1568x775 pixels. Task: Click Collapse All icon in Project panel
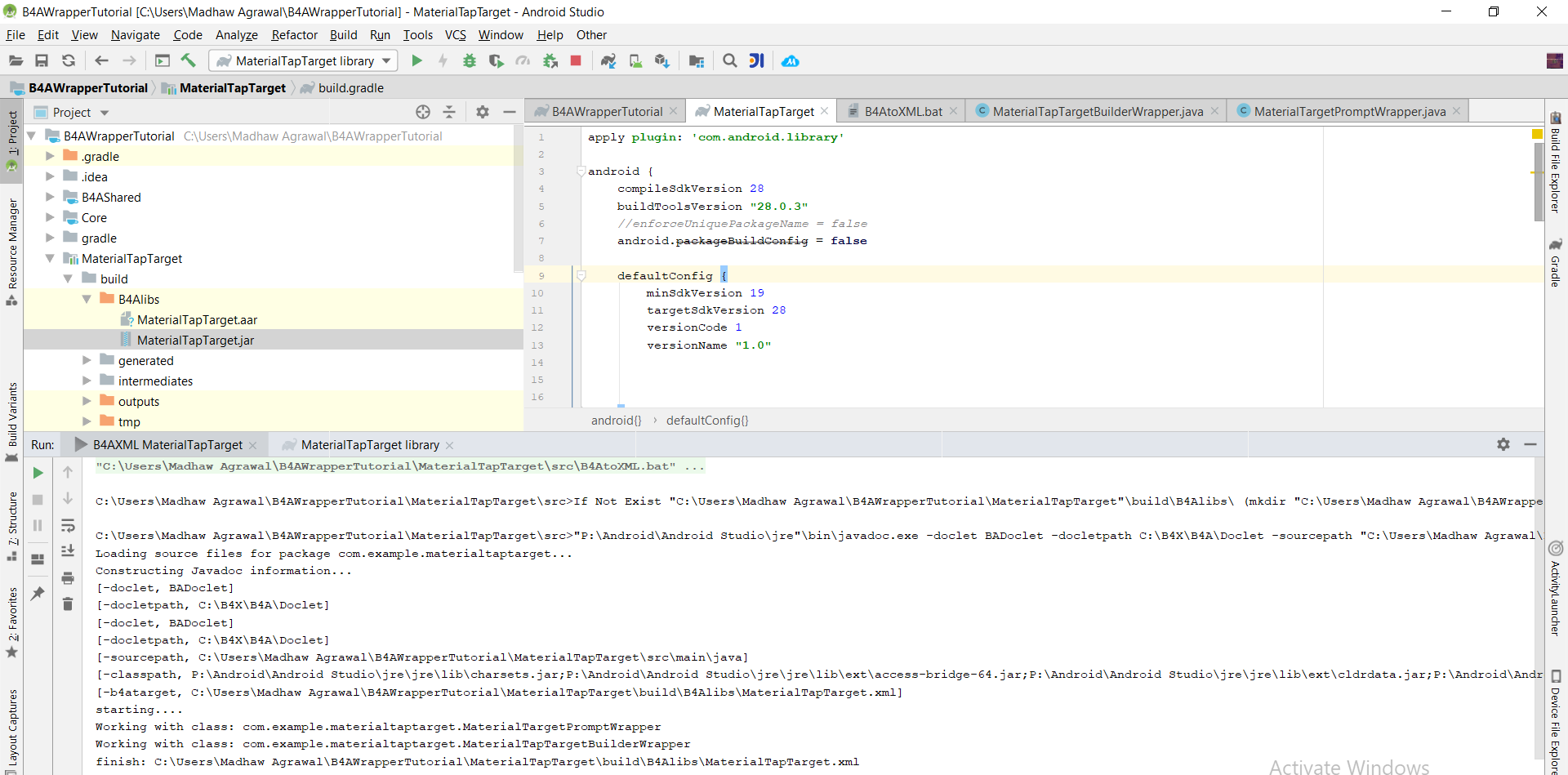[x=449, y=112]
